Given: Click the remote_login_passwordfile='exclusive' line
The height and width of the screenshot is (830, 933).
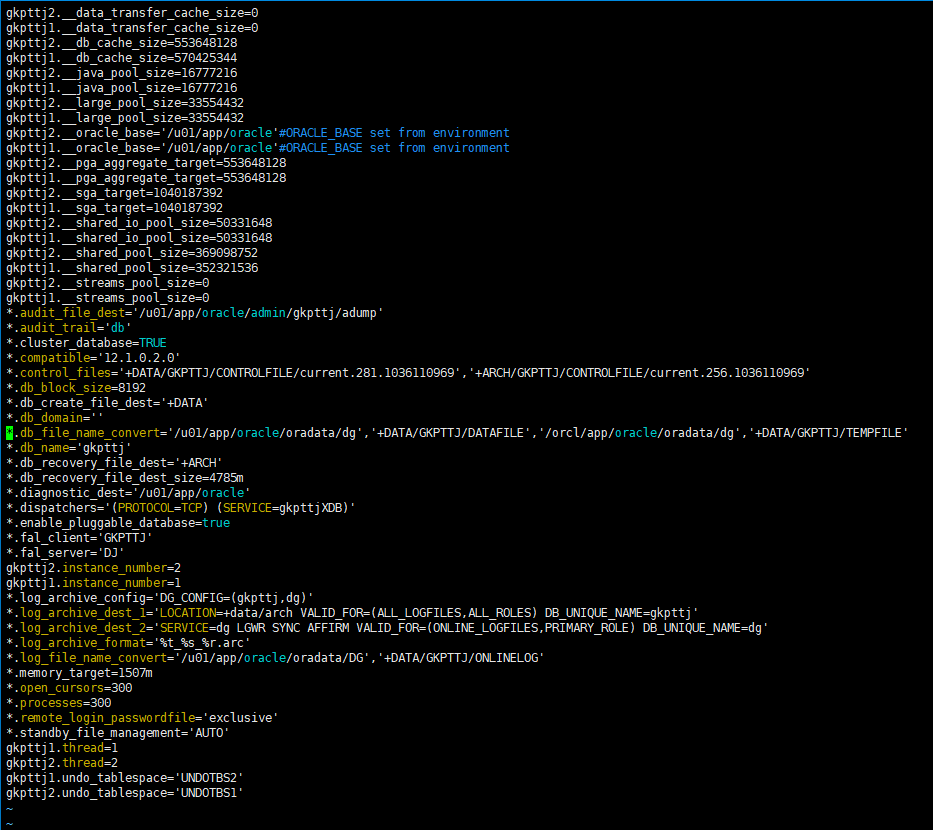Looking at the screenshot, I should 142,718.
